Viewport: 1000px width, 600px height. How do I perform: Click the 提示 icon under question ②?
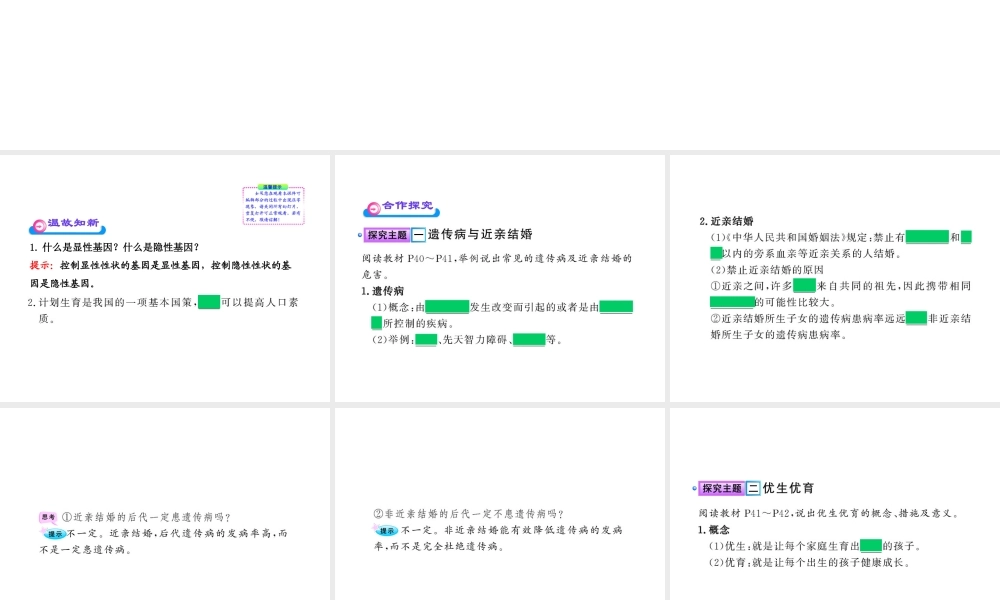386,530
